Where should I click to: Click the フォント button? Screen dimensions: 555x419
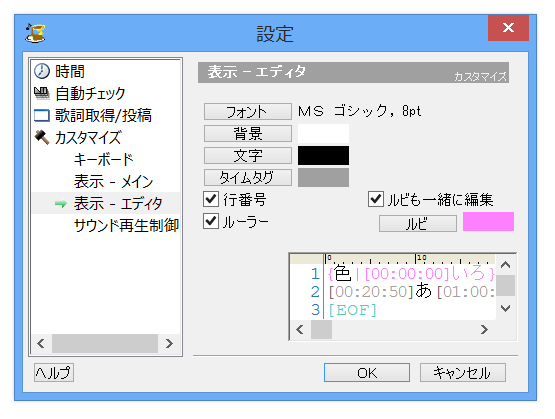click(248, 112)
